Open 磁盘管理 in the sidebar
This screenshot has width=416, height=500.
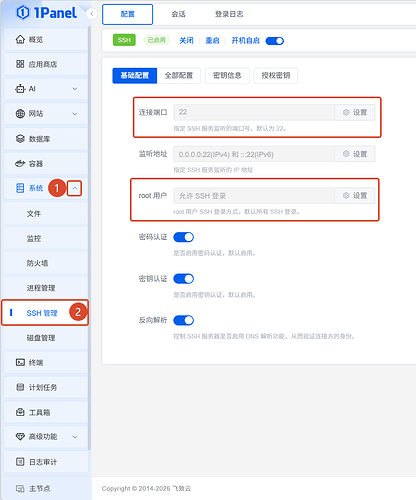click(x=46, y=338)
